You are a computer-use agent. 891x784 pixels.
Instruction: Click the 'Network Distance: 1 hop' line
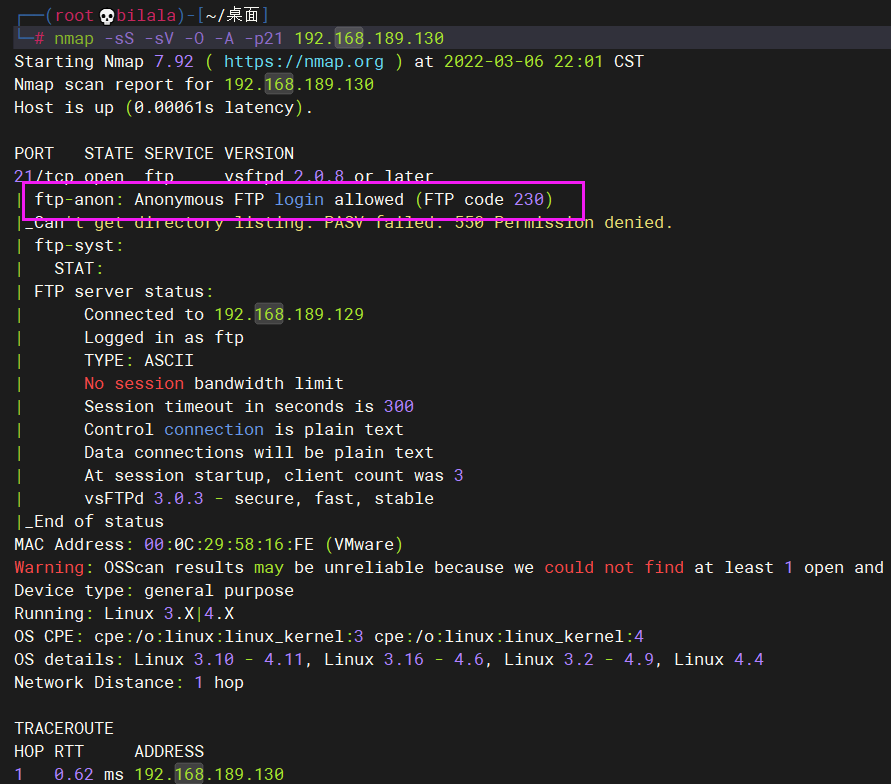pyautogui.click(x=129, y=682)
